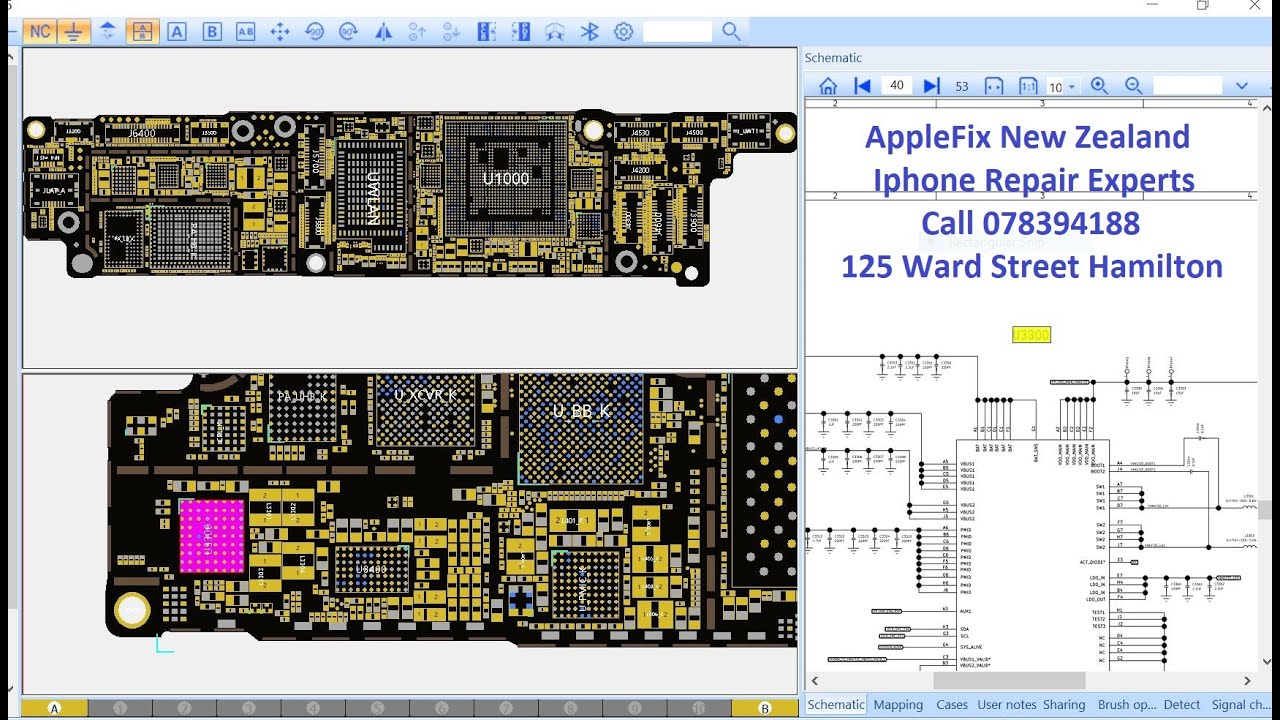Select layer B in bottom layer bar
The image size is (1280, 720).
click(x=765, y=708)
